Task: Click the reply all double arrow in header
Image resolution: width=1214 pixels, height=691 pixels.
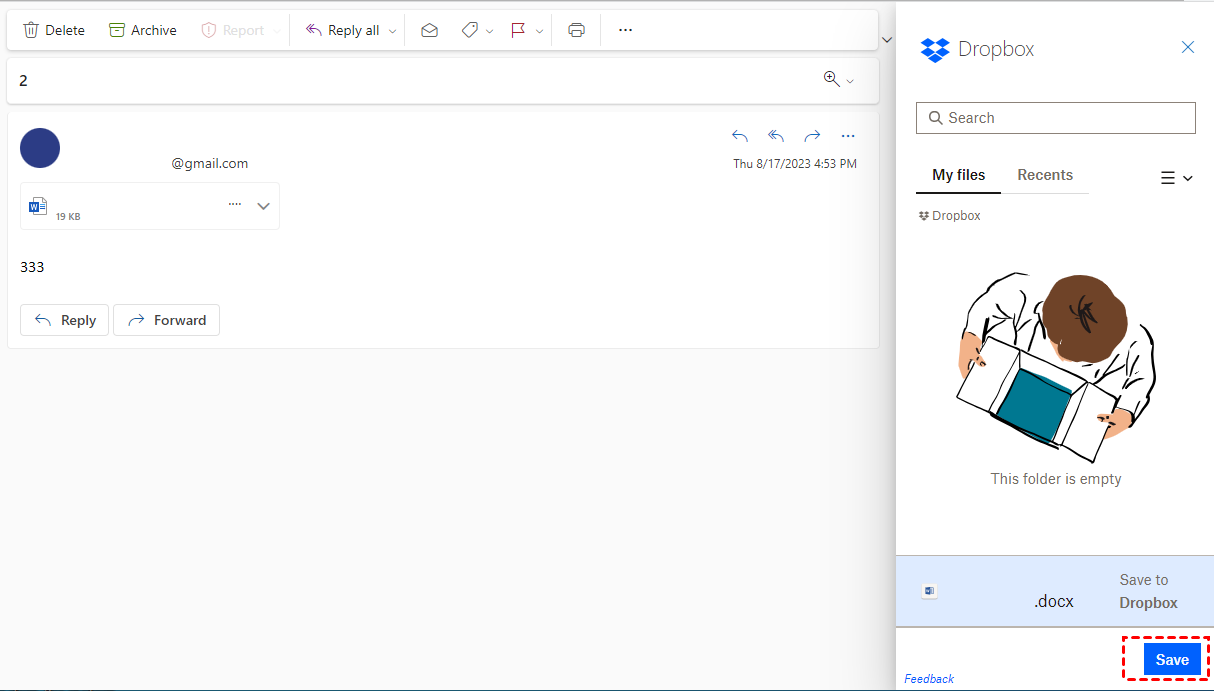Action: tap(776, 136)
